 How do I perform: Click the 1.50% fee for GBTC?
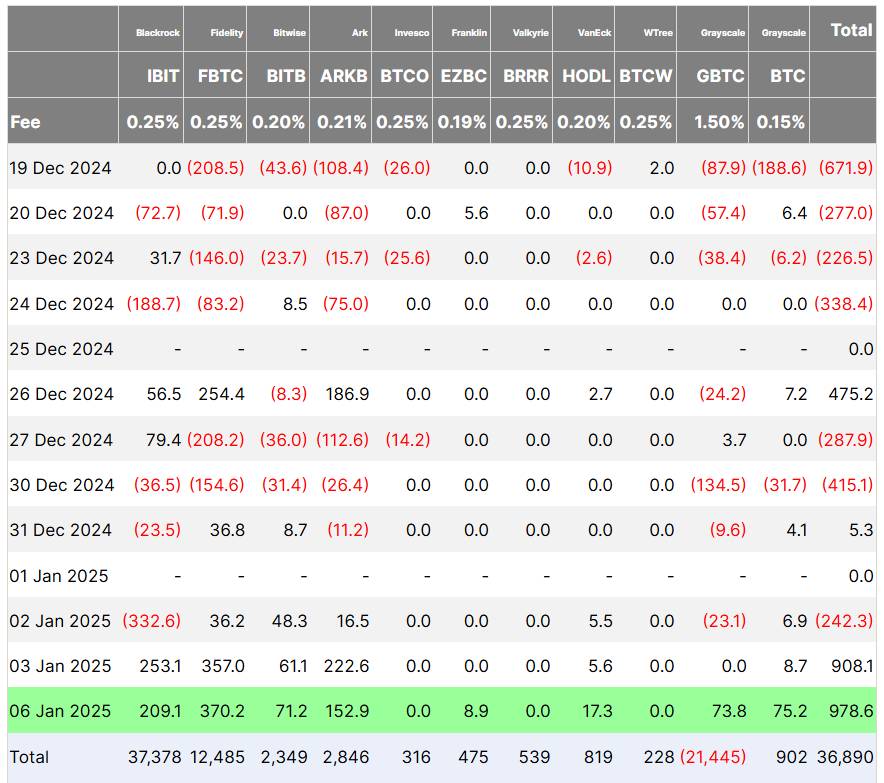point(719,122)
